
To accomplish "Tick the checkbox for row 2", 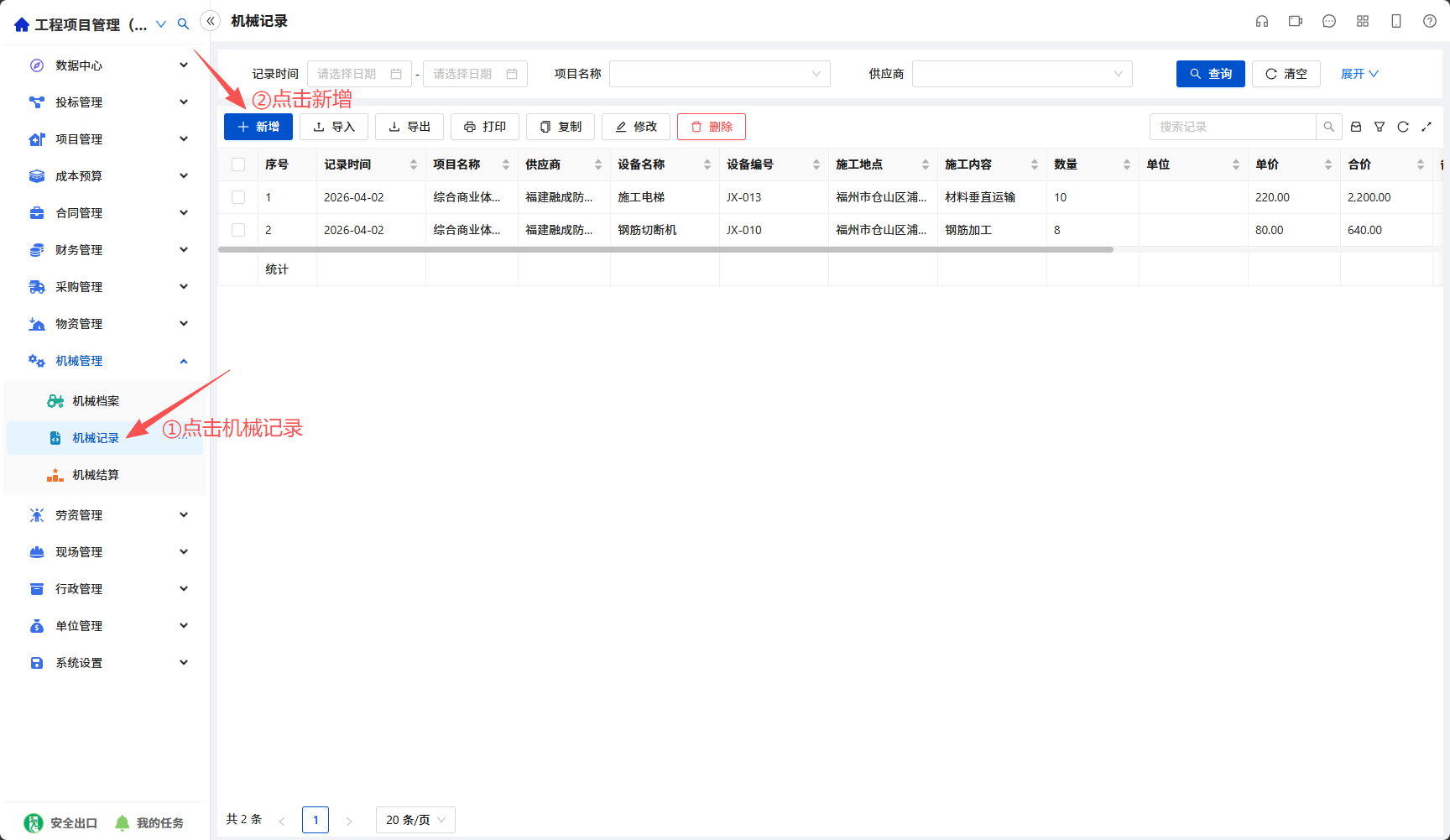I will pyautogui.click(x=238, y=230).
